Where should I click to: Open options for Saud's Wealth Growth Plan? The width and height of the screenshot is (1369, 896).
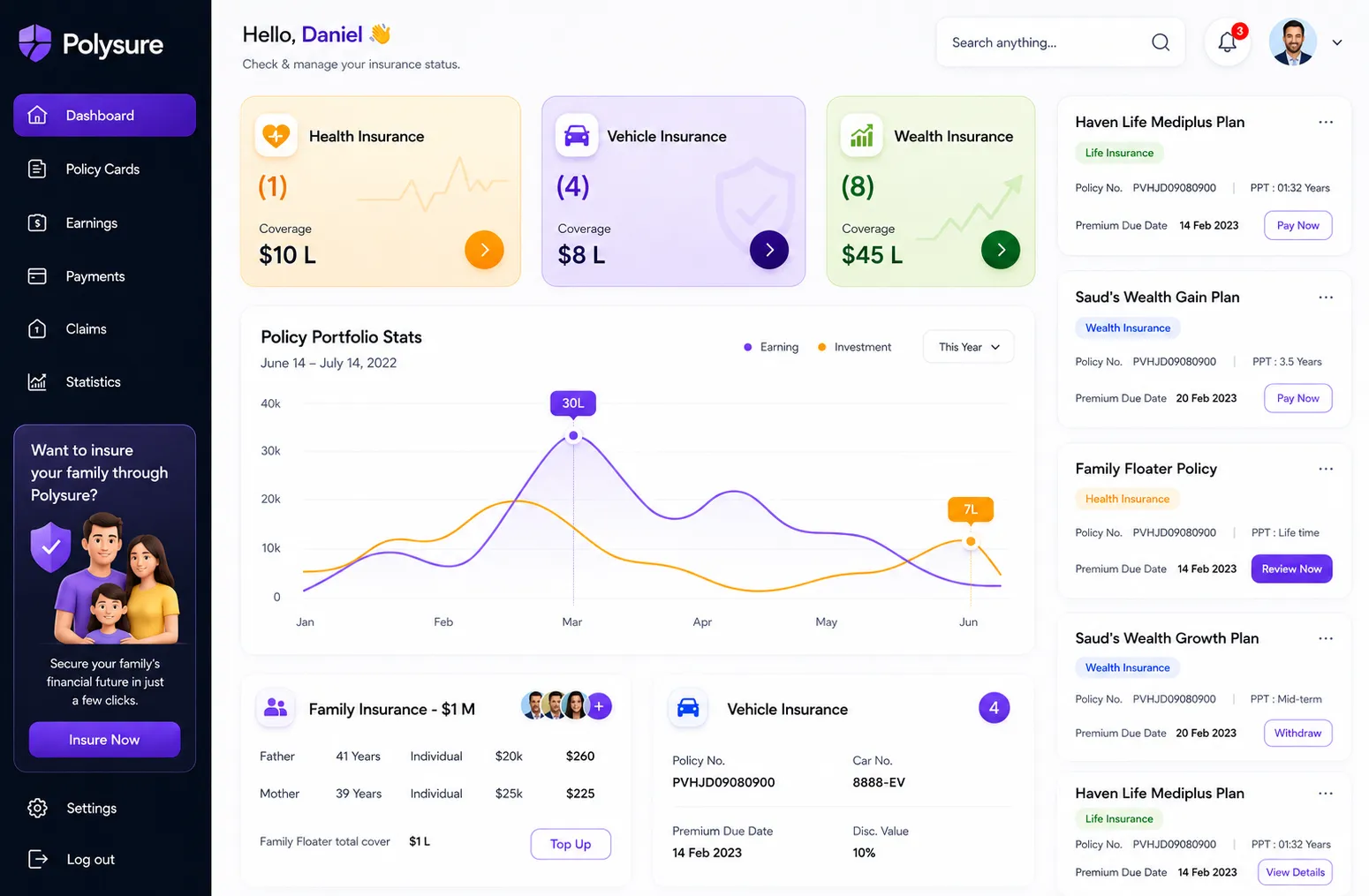point(1325,637)
